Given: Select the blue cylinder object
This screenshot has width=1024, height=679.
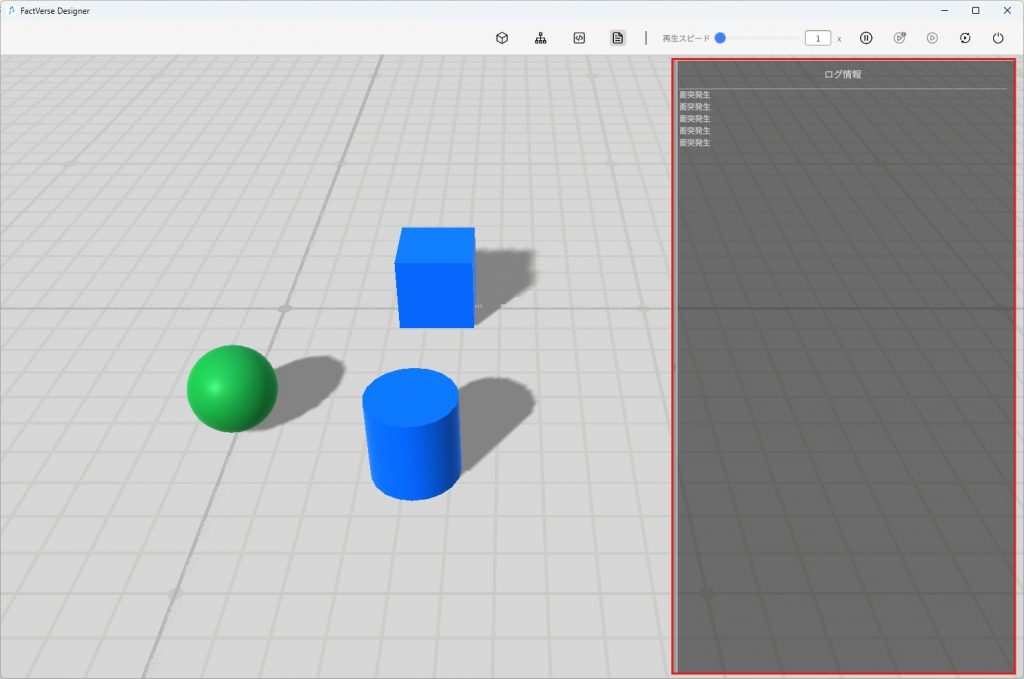Looking at the screenshot, I should click(411, 434).
